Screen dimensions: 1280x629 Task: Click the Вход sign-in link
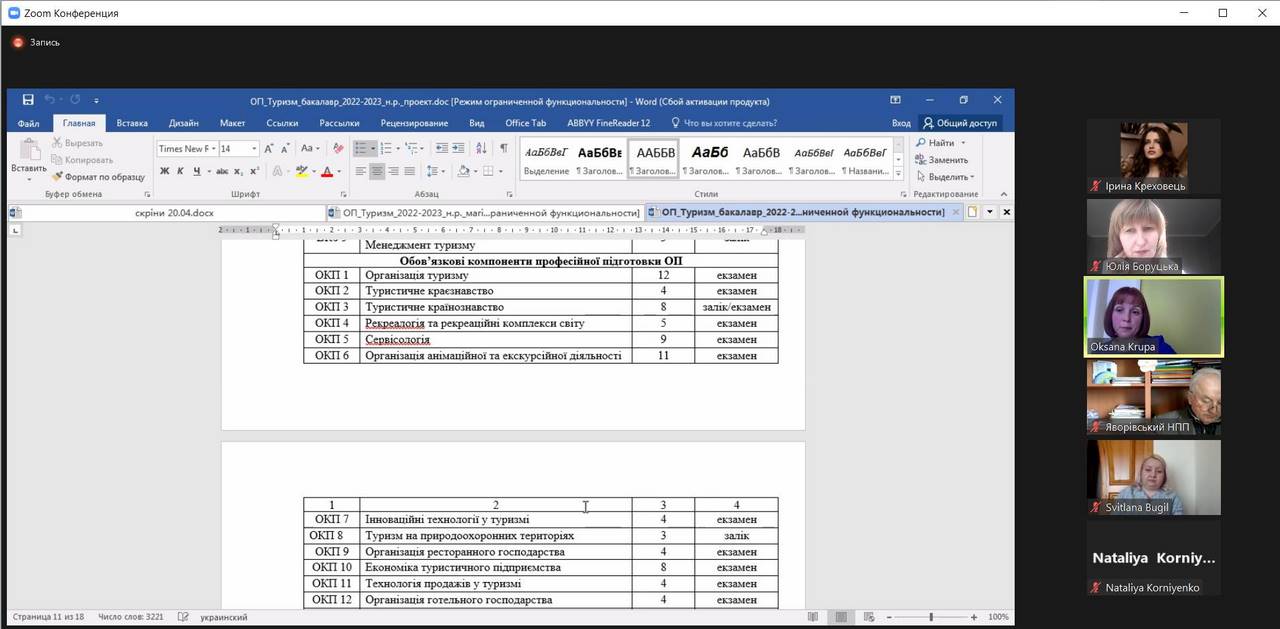[x=901, y=123]
